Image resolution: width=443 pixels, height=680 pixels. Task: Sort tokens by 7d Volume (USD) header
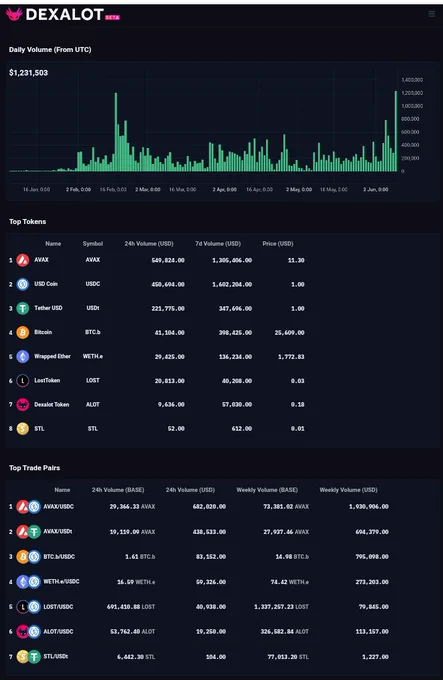pyautogui.click(x=218, y=244)
